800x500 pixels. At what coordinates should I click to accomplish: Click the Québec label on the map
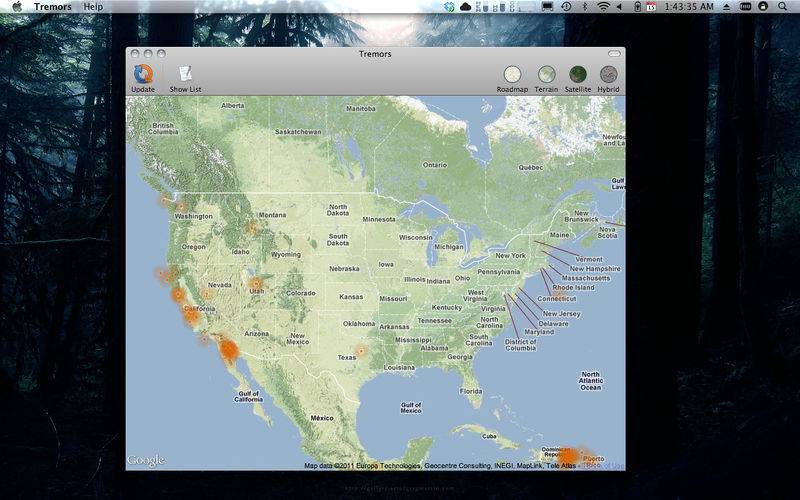click(x=531, y=167)
